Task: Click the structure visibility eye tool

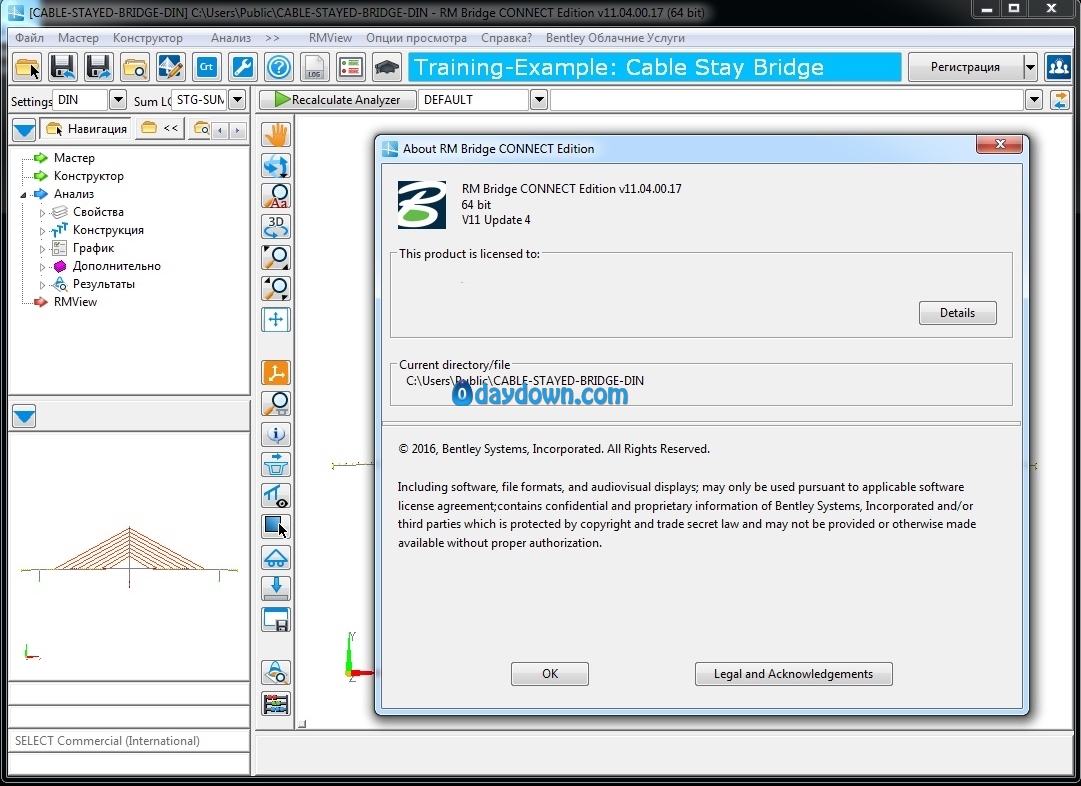Action: 276,496
